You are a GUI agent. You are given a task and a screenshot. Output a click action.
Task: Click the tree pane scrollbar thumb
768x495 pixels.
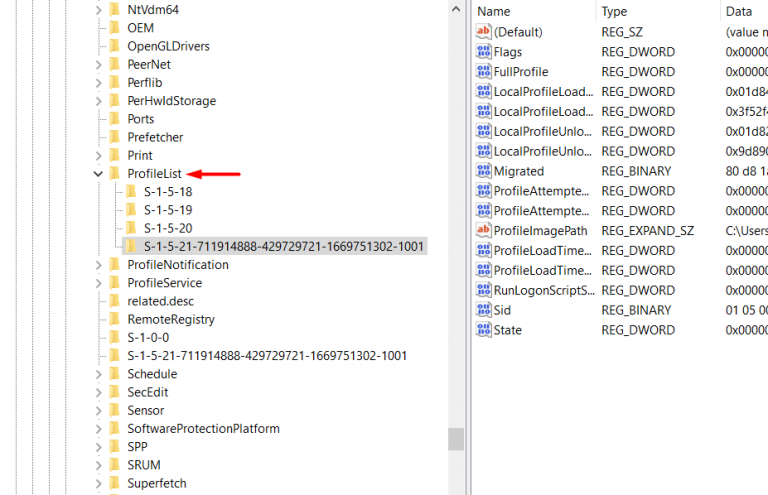pyautogui.click(x=456, y=439)
